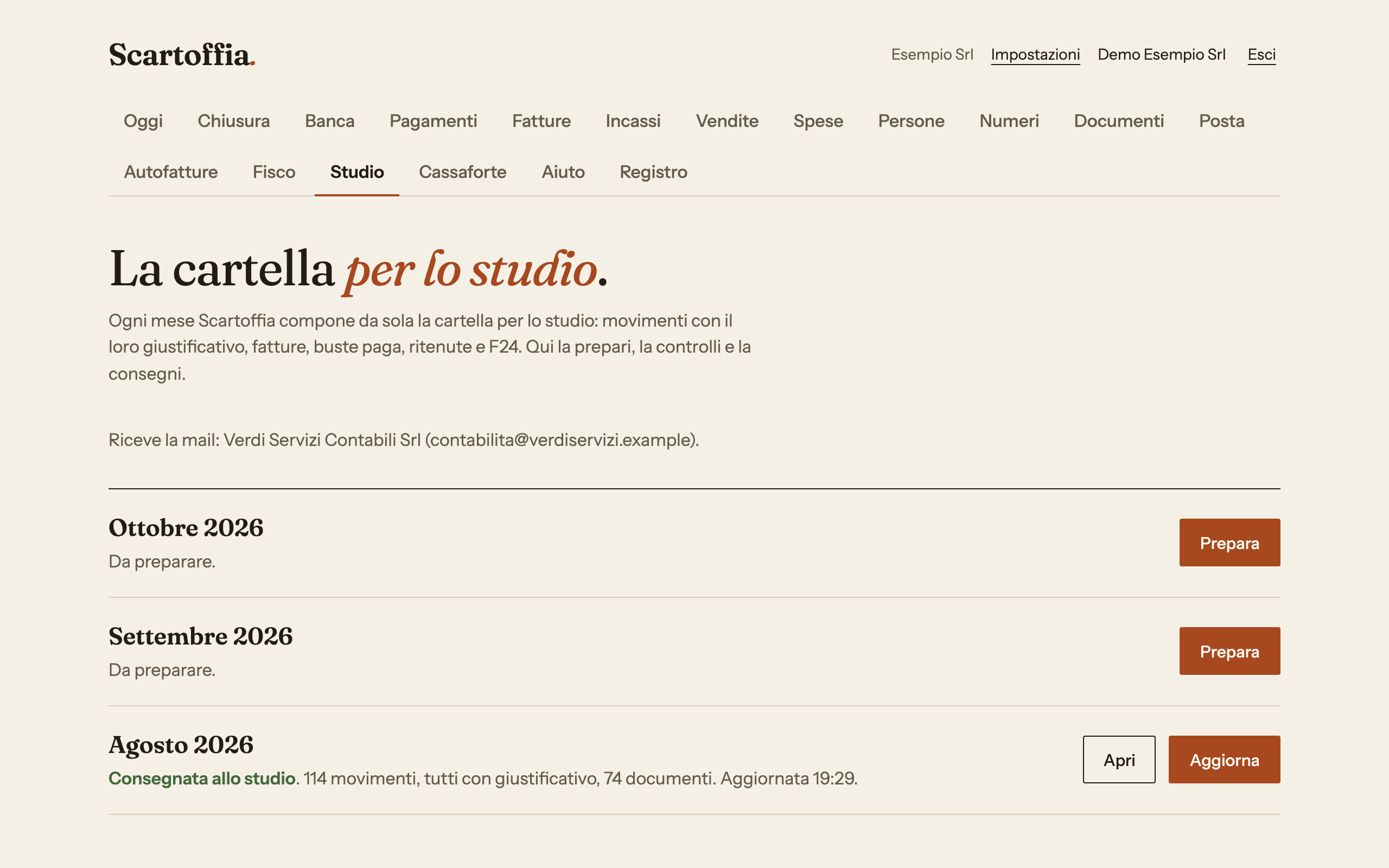The height and width of the screenshot is (868, 1389).
Task: Prepare the Settembre 2026 folder
Action: [1229, 651]
